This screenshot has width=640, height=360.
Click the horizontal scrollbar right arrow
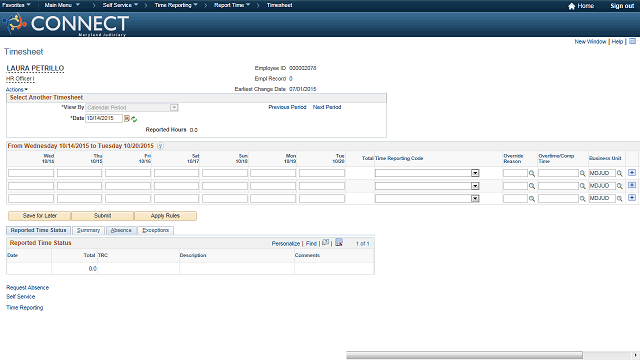(x=635, y=355)
